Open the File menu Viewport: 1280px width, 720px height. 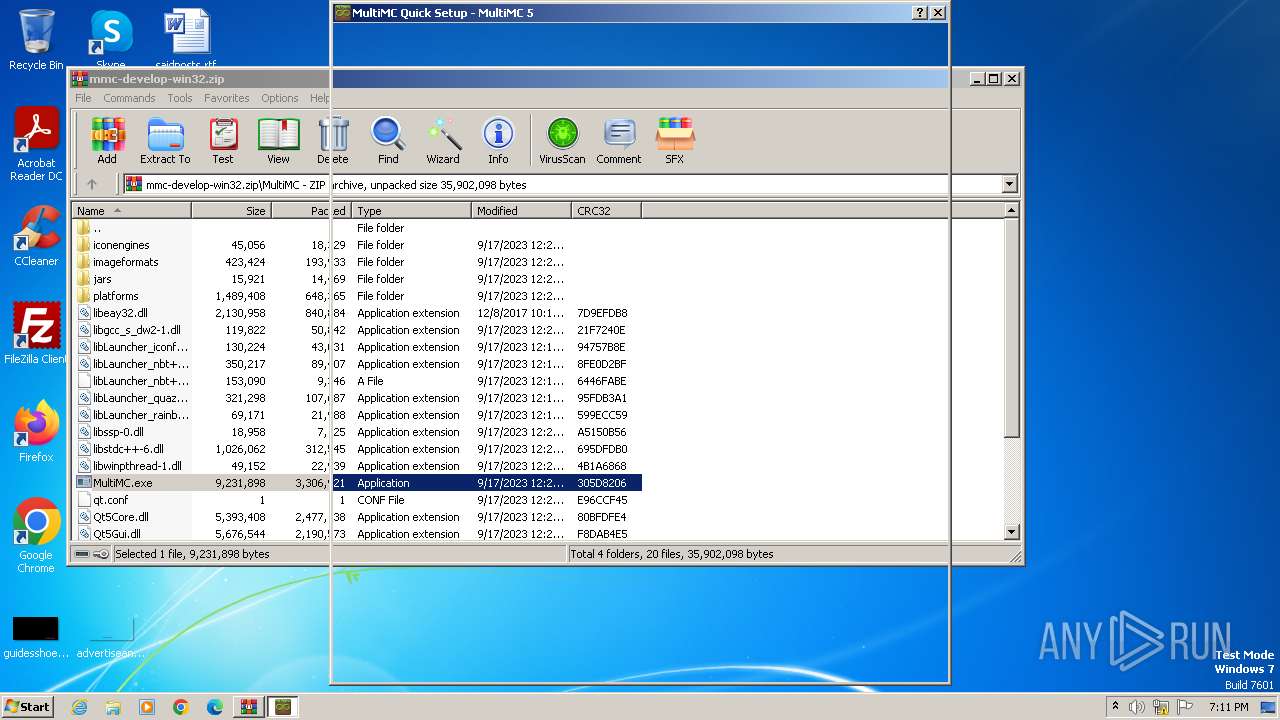(x=83, y=98)
